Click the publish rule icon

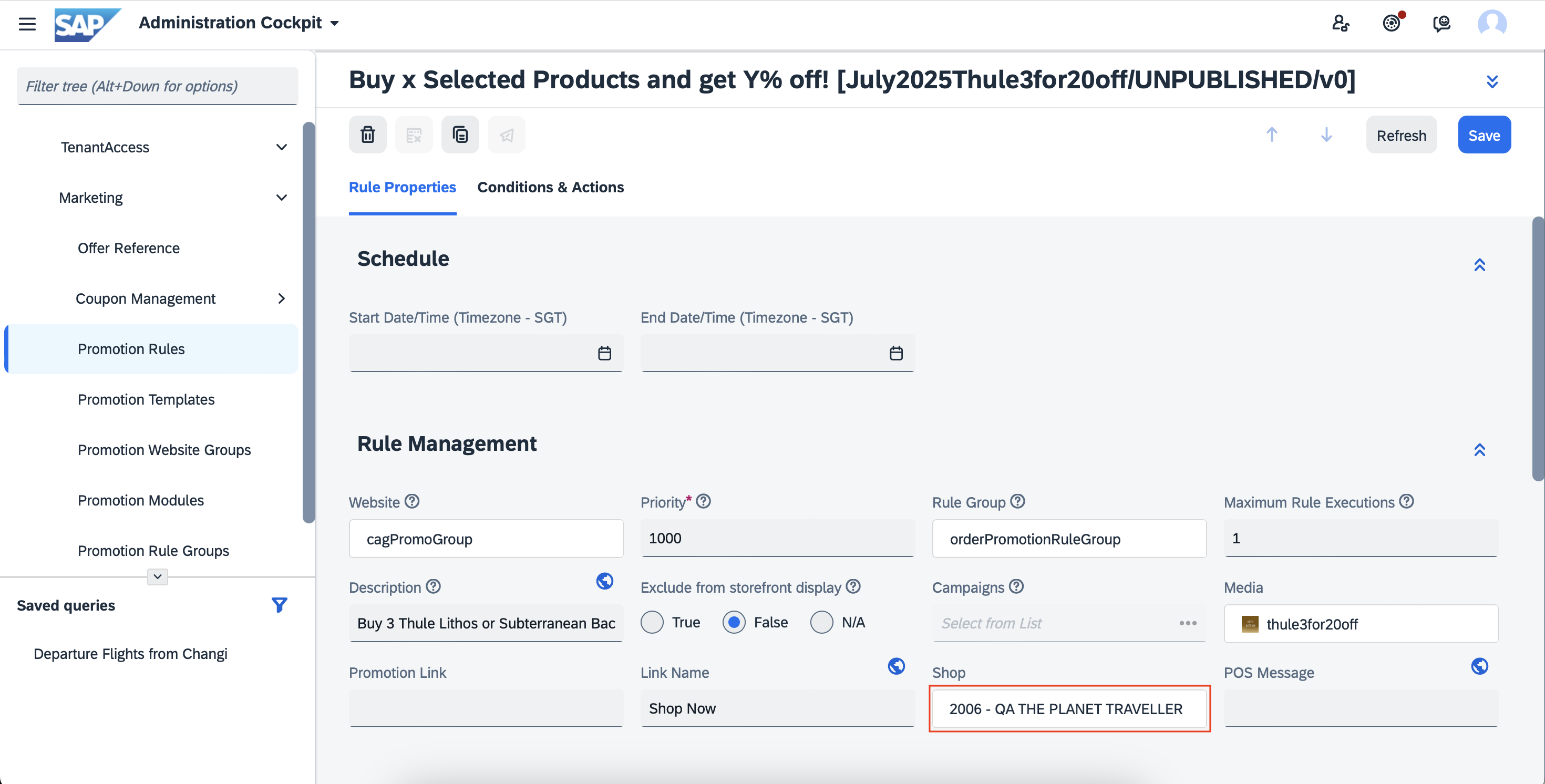click(506, 135)
